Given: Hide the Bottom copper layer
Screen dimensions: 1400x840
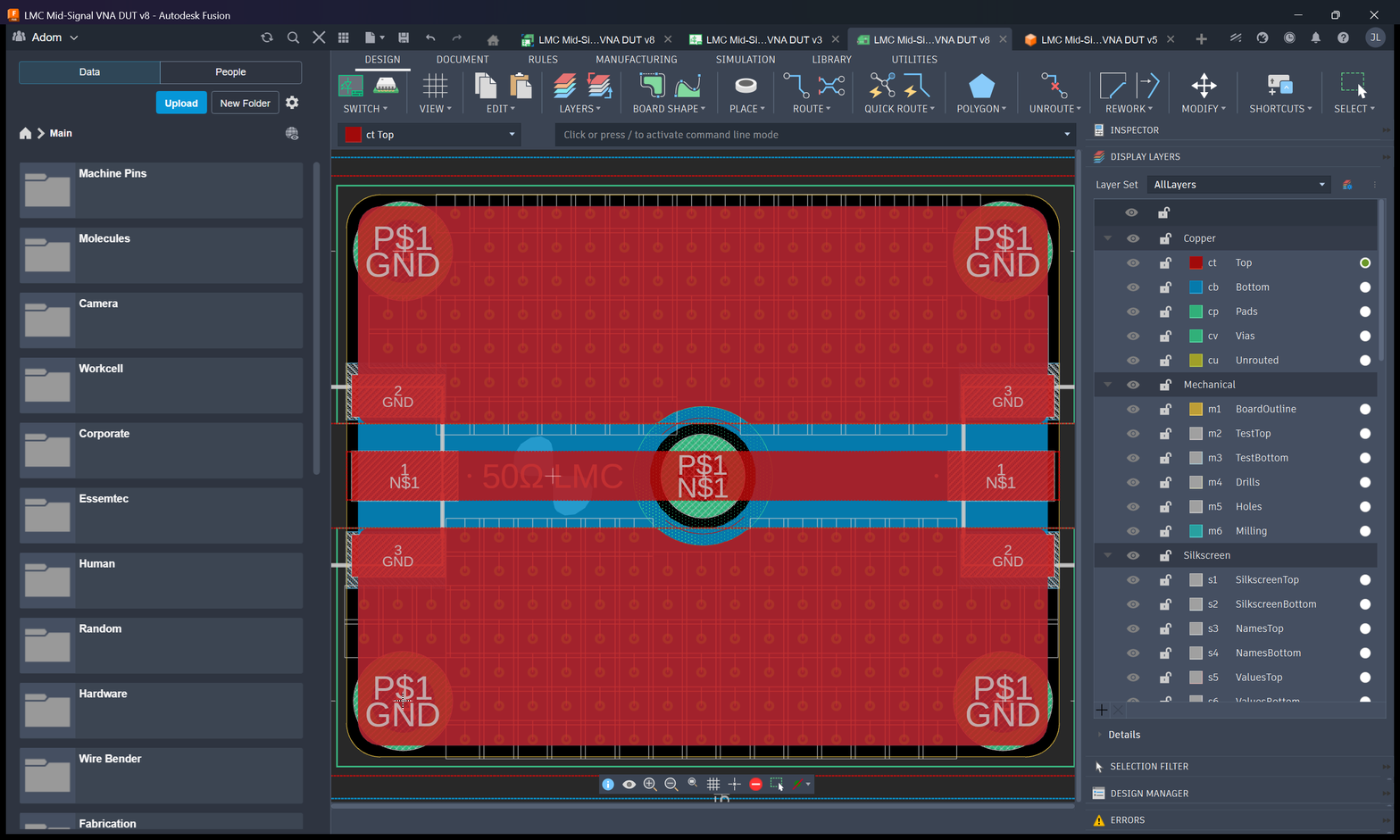Looking at the screenshot, I should coord(1132,287).
